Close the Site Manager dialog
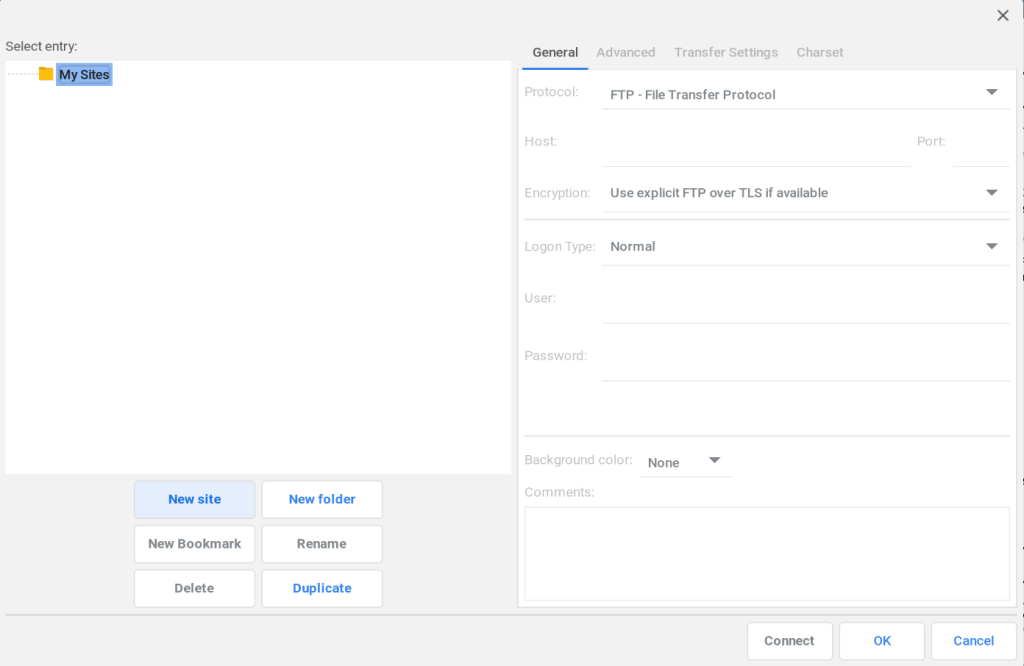This screenshot has height=666, width=1024. pyautogui.click(x=1002, y=15)
